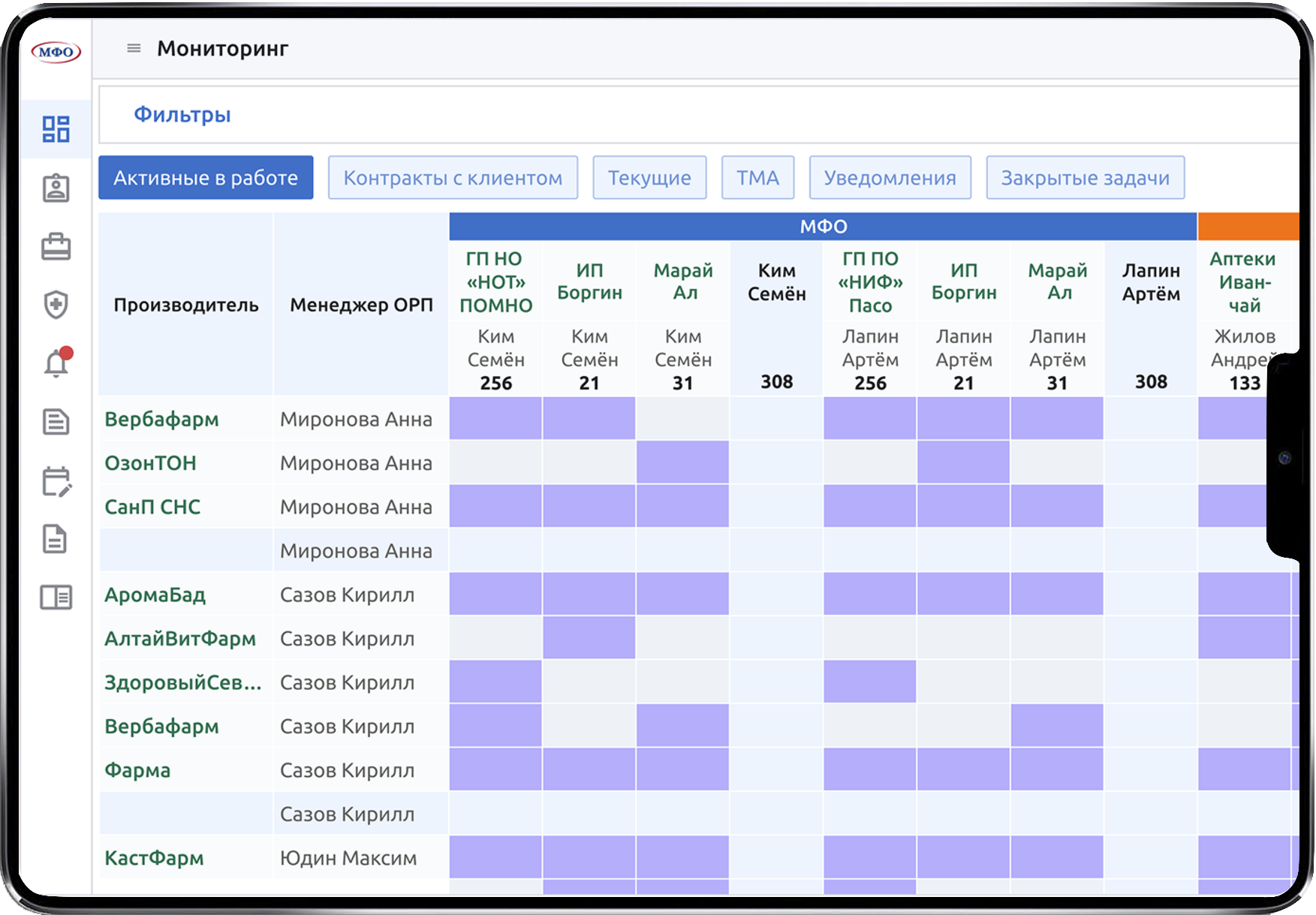The width and height of the screenshot is (1316, 915).
Task: Open the dashboard grid icon in sidebar
Action: pyautogui.click(x=56, y=129)
